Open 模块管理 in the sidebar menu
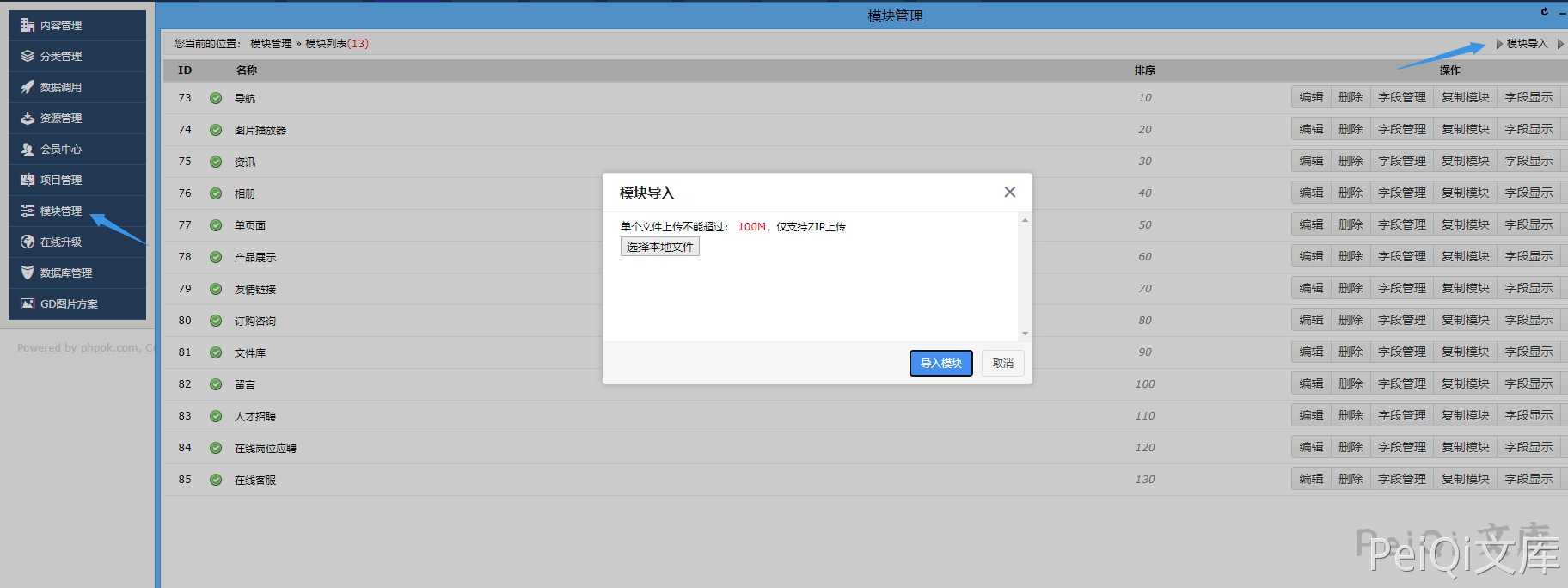Image resolution: width=1568 pixels, height=588 pixels. click(x=60, y=211)
